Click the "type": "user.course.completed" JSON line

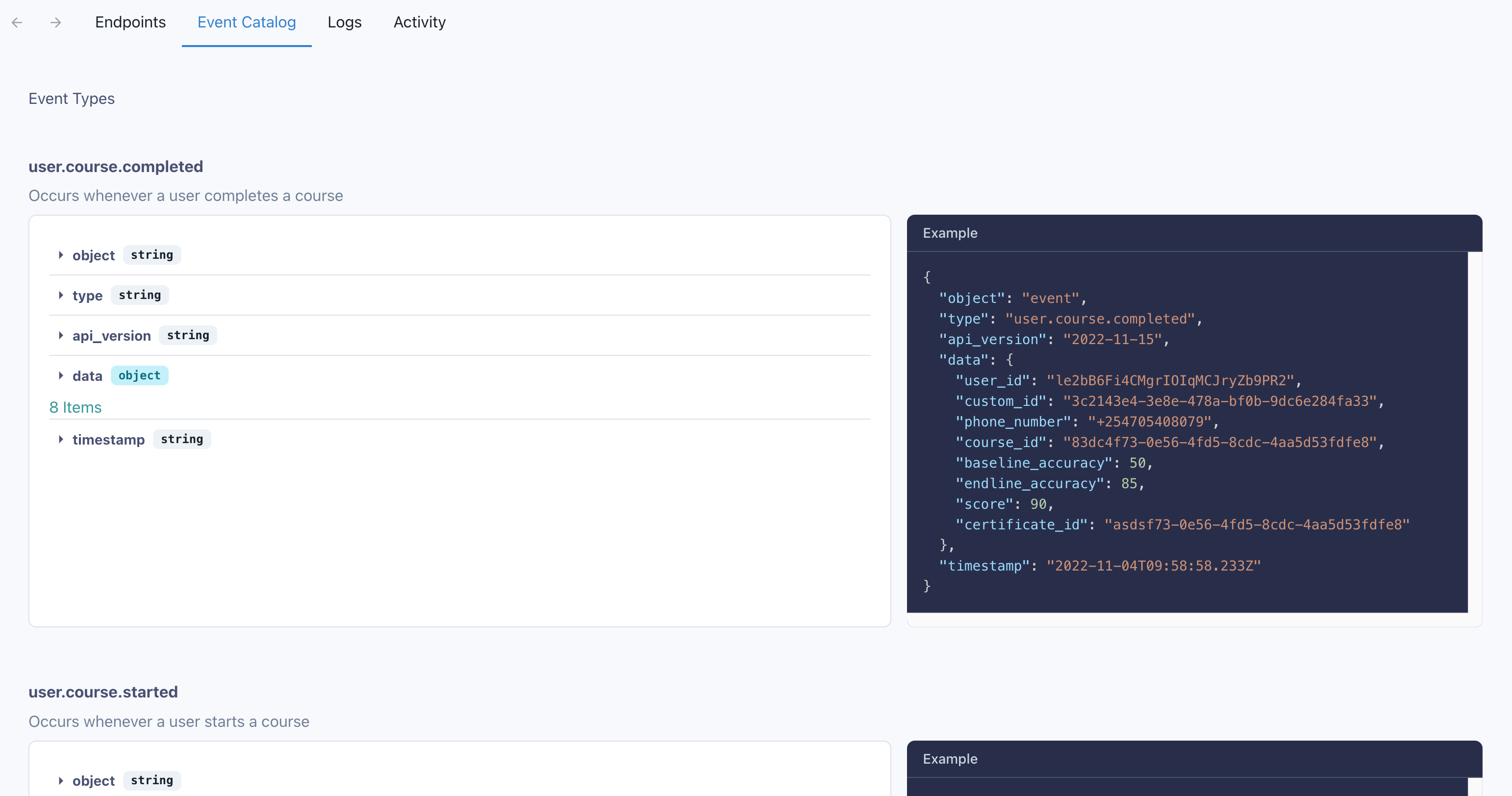pos(1070,319)
